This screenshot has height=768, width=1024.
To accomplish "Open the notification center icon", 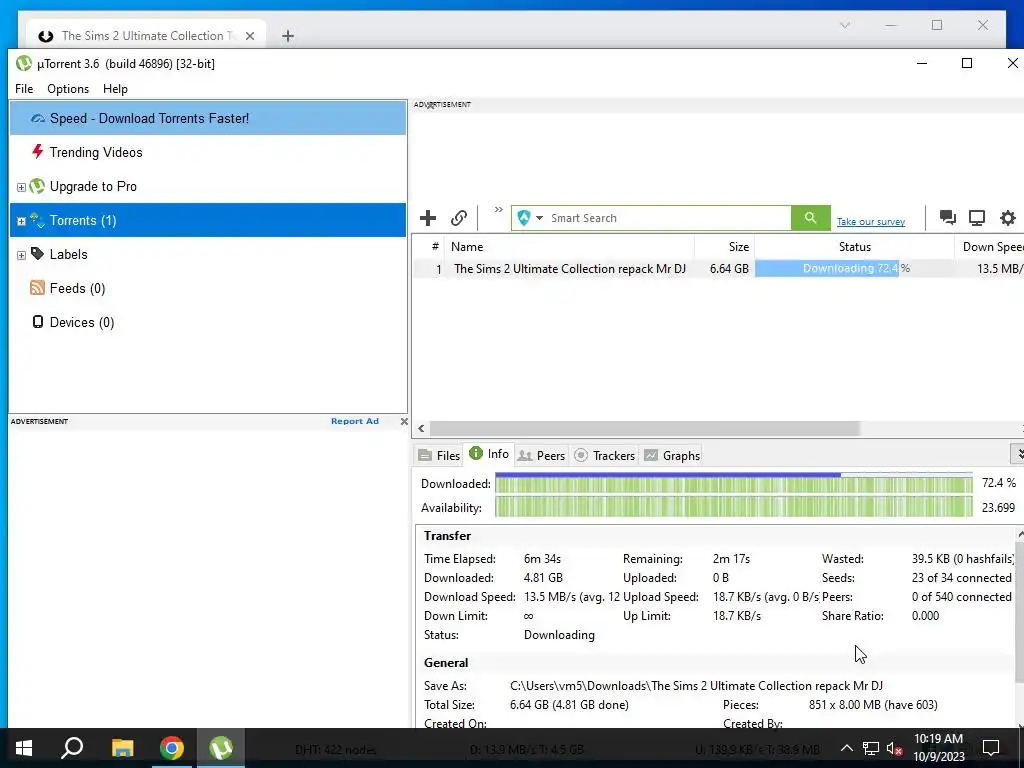I will (x=991, y=748).
